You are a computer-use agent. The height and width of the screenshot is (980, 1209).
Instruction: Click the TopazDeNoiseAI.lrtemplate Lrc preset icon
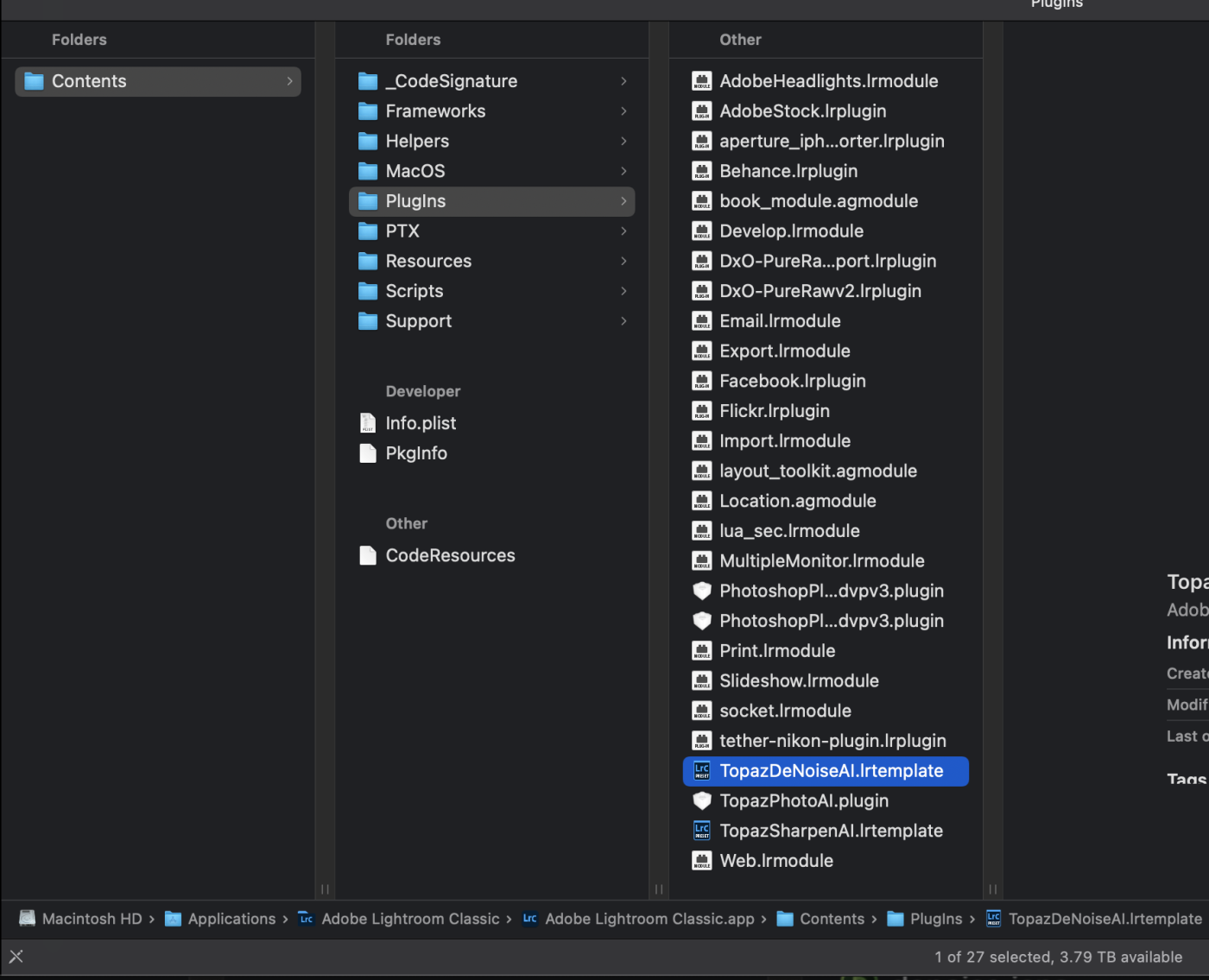(x=702, y=771)
